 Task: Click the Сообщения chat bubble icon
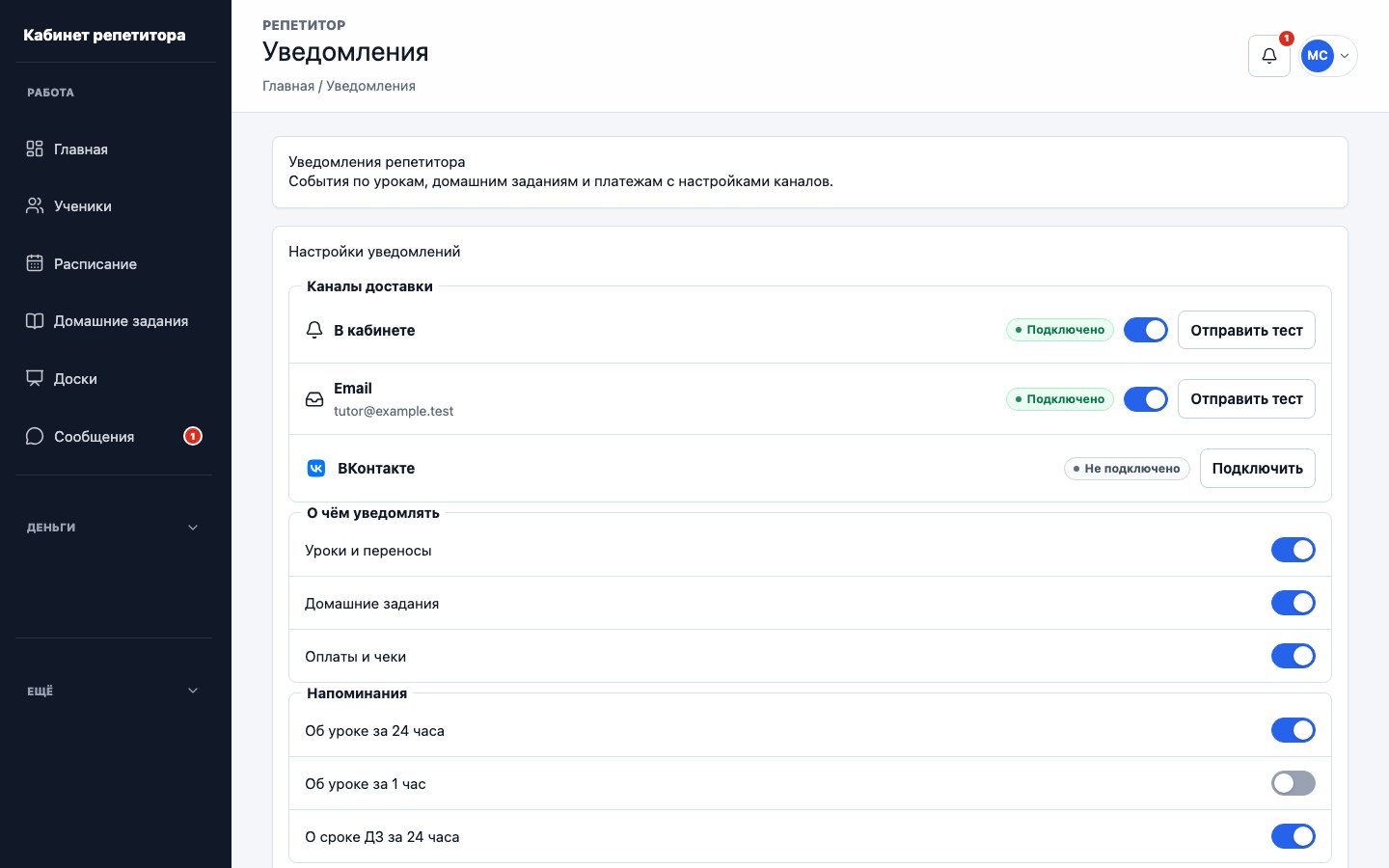pos(35,437)
